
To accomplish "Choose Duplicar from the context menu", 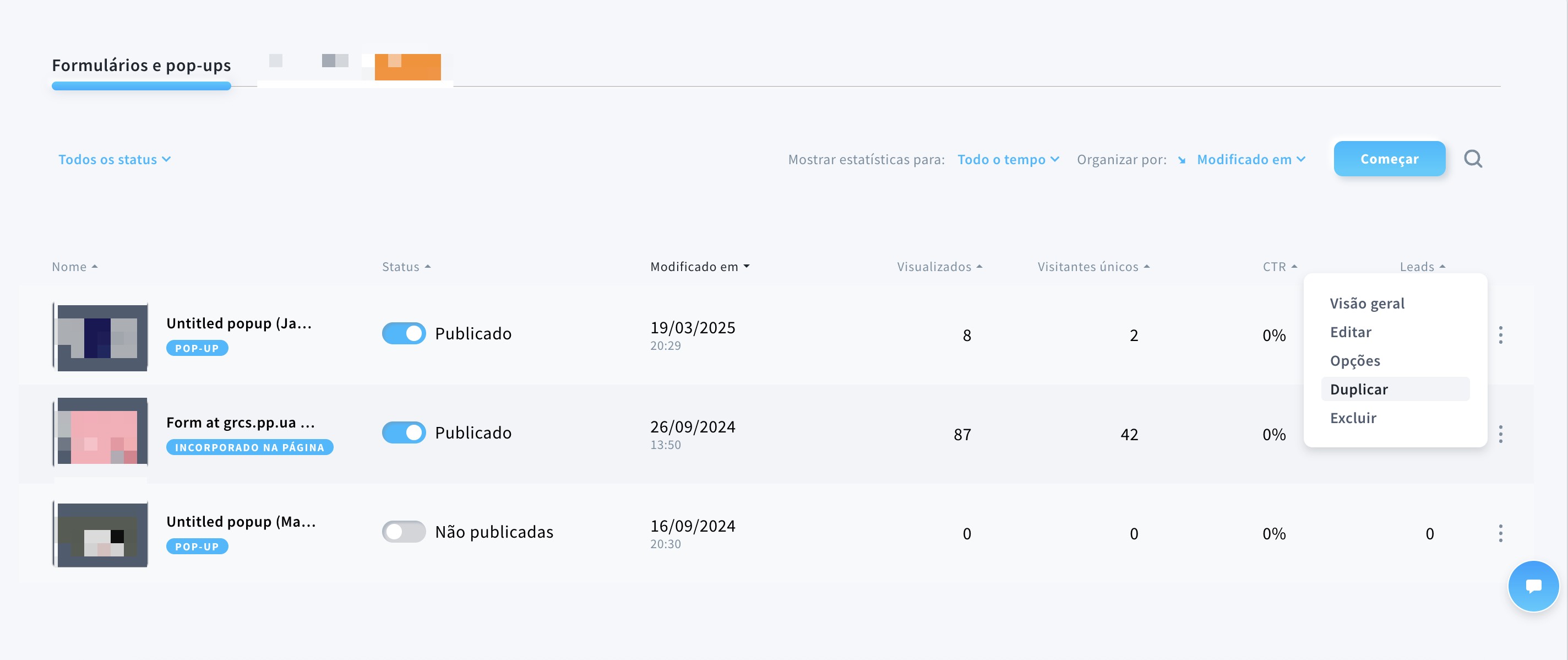I will tap(1395, 389).
